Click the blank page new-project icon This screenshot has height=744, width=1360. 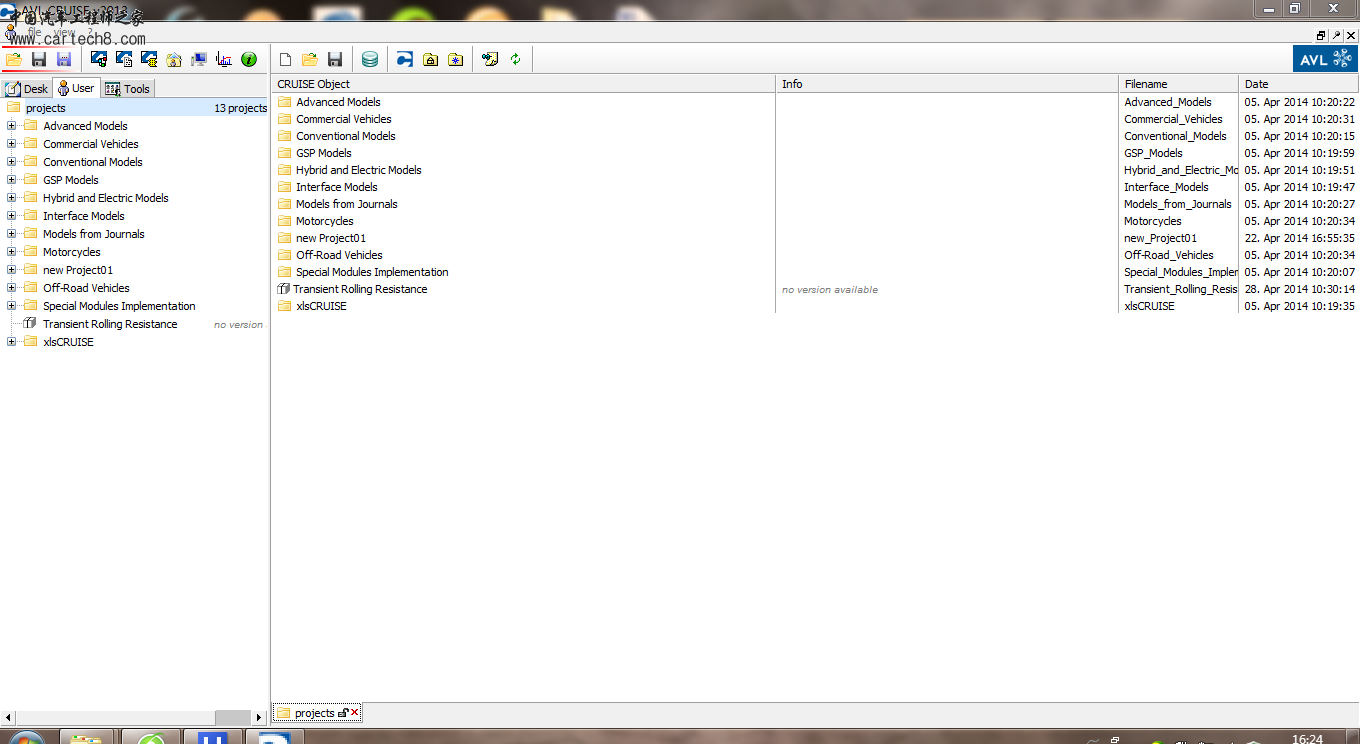point(285,60)
